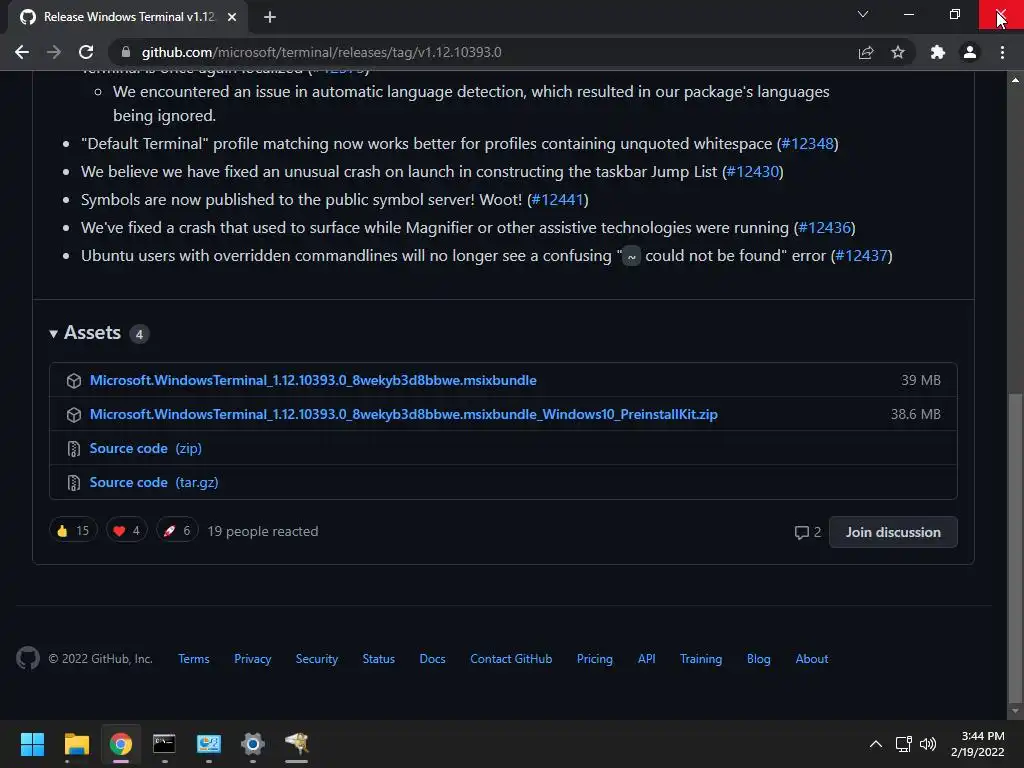The image size is (1024, 768).
Task: Share this page via share icon
Action: [866, 52]
